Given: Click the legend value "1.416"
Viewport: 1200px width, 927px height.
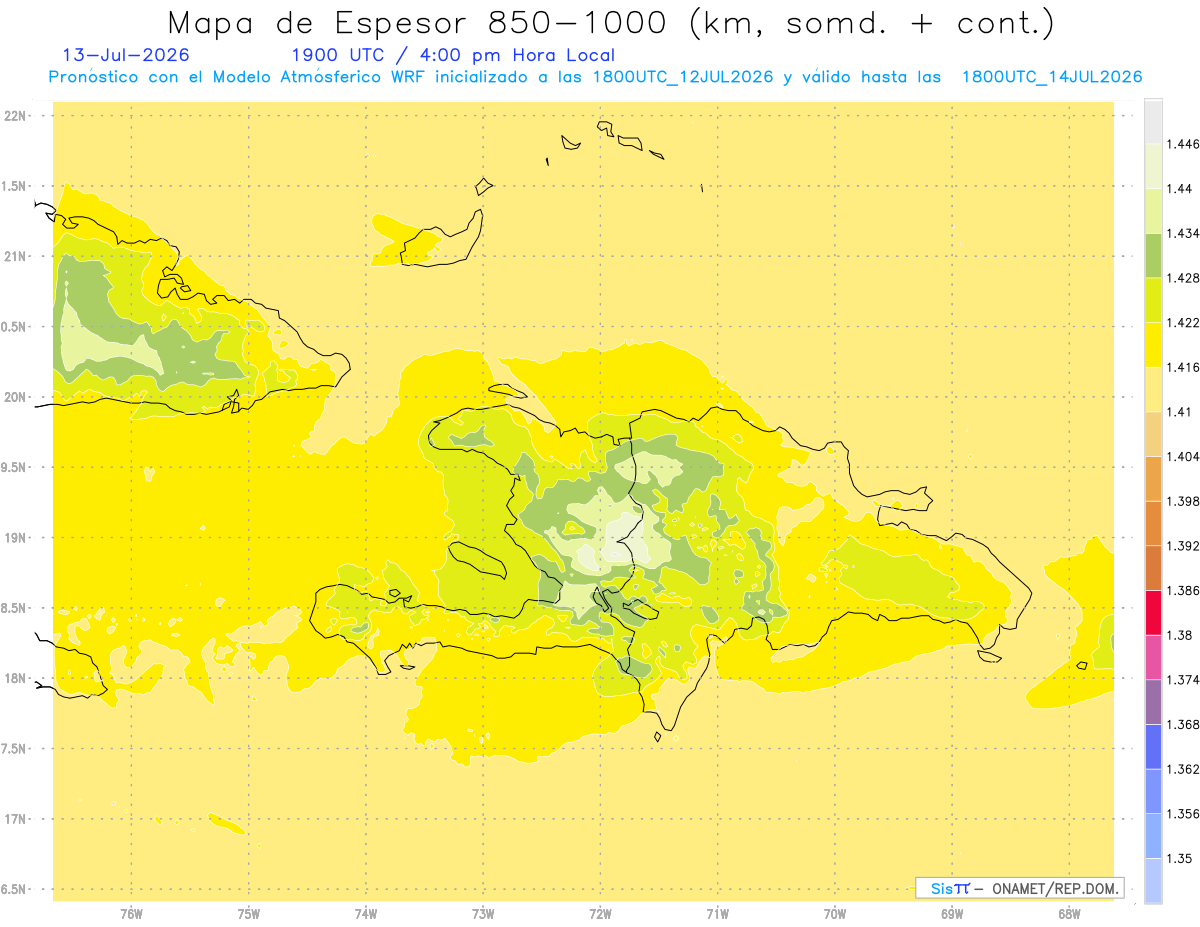Looking at the screenshot, I should tap(1182, 367).
